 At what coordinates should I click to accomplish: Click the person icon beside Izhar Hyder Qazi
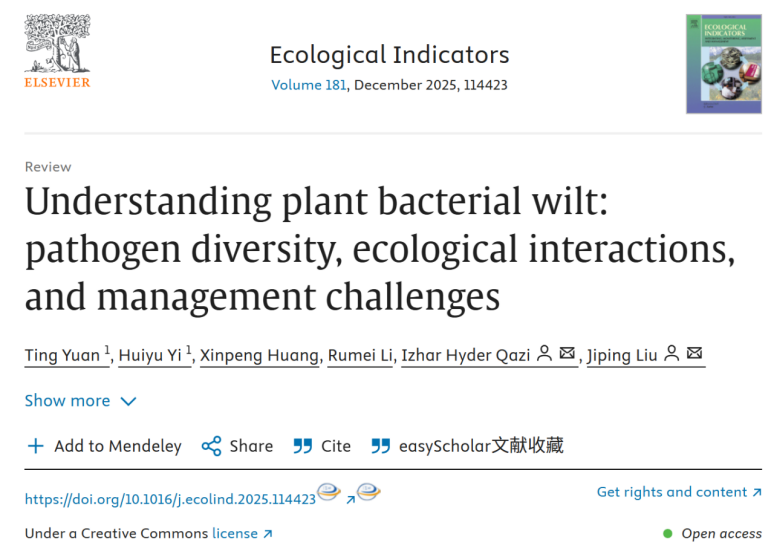pos(545,354)
